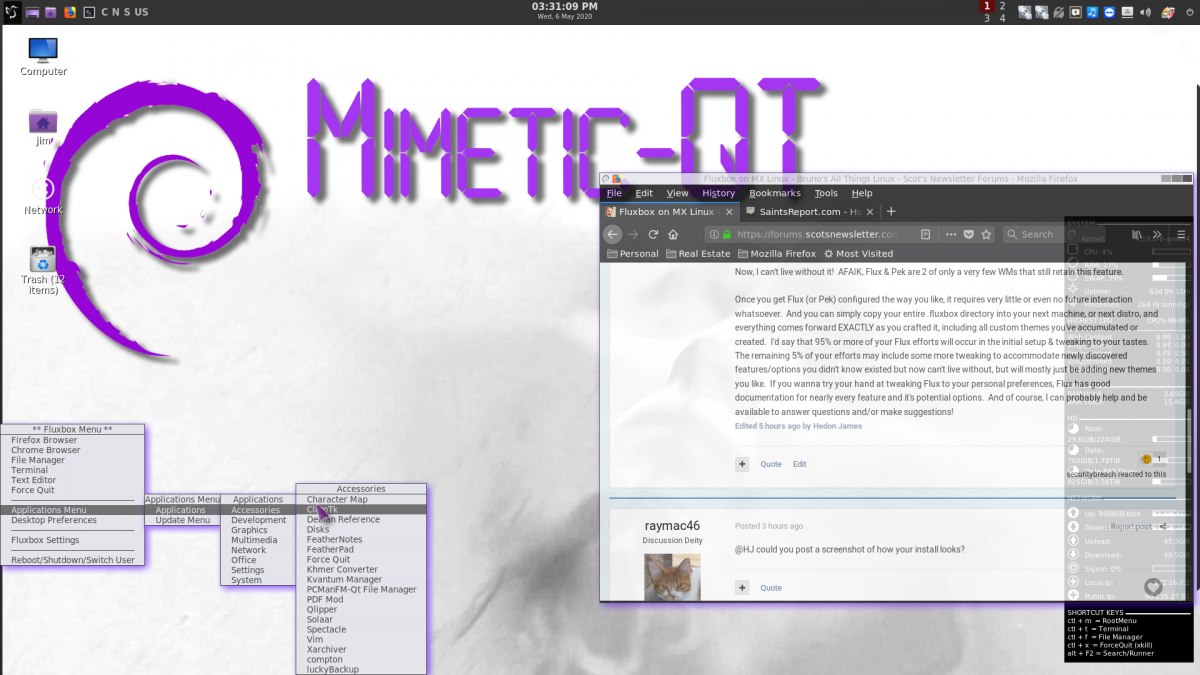
Task: Select Firefox Browser in Fluxbox Menu
Action: [73, 440]
